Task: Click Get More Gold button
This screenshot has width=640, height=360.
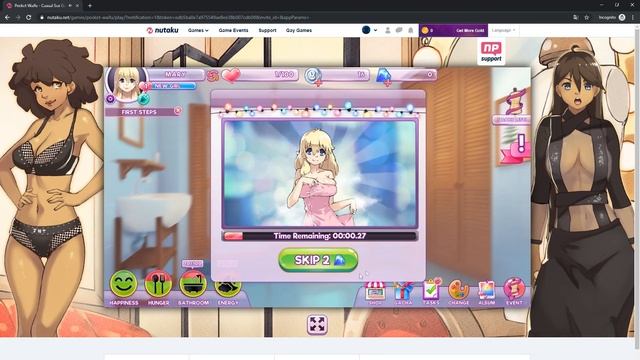Action: [x=470, y=30]
